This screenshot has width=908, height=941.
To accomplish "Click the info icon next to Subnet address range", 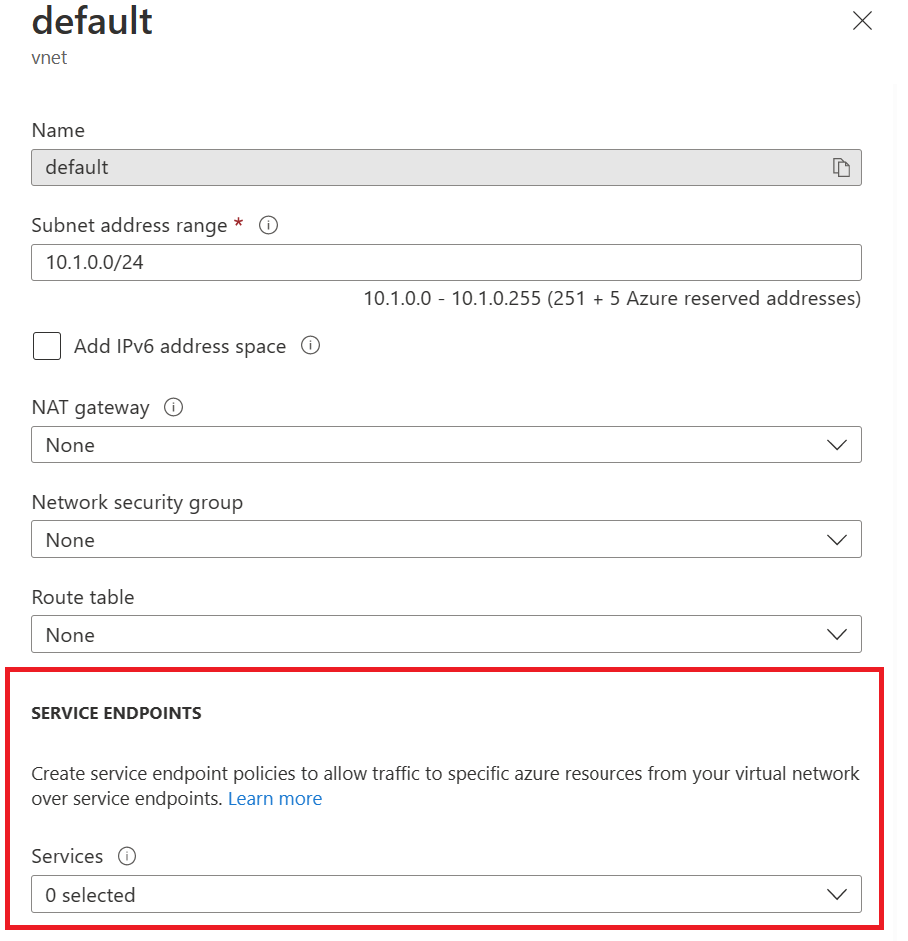I will (267, 225).
